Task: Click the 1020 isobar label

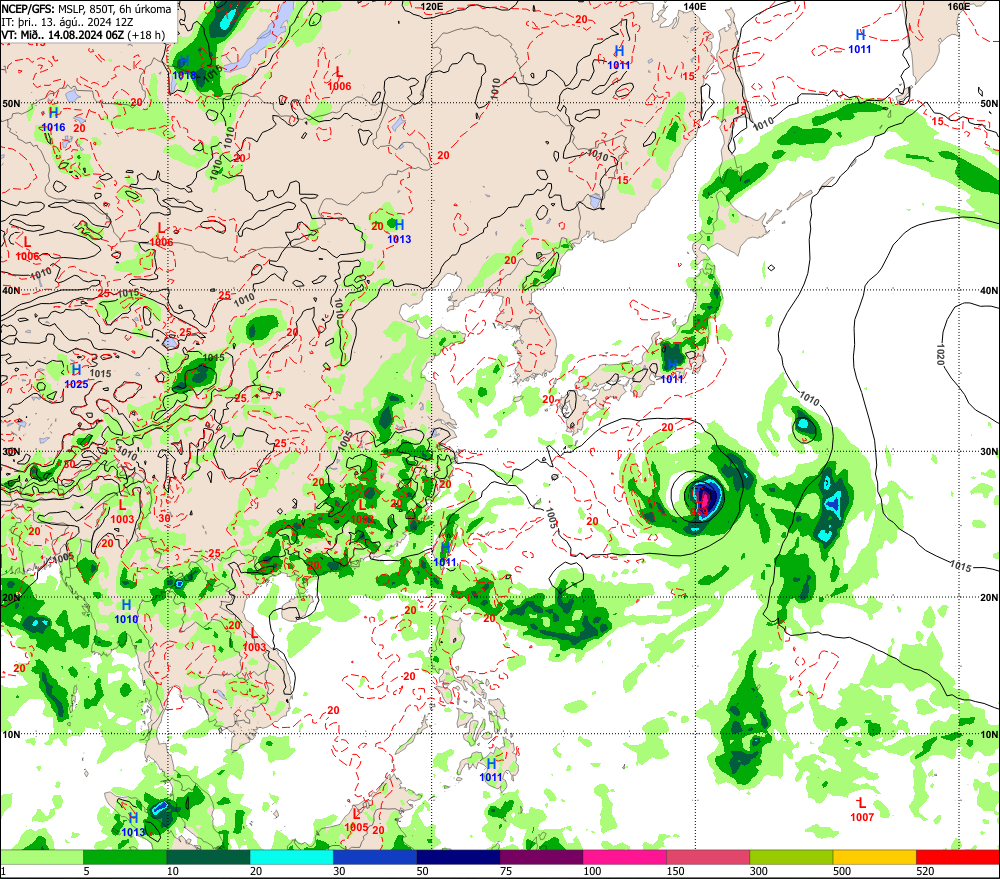Action: tap(940, 354)
